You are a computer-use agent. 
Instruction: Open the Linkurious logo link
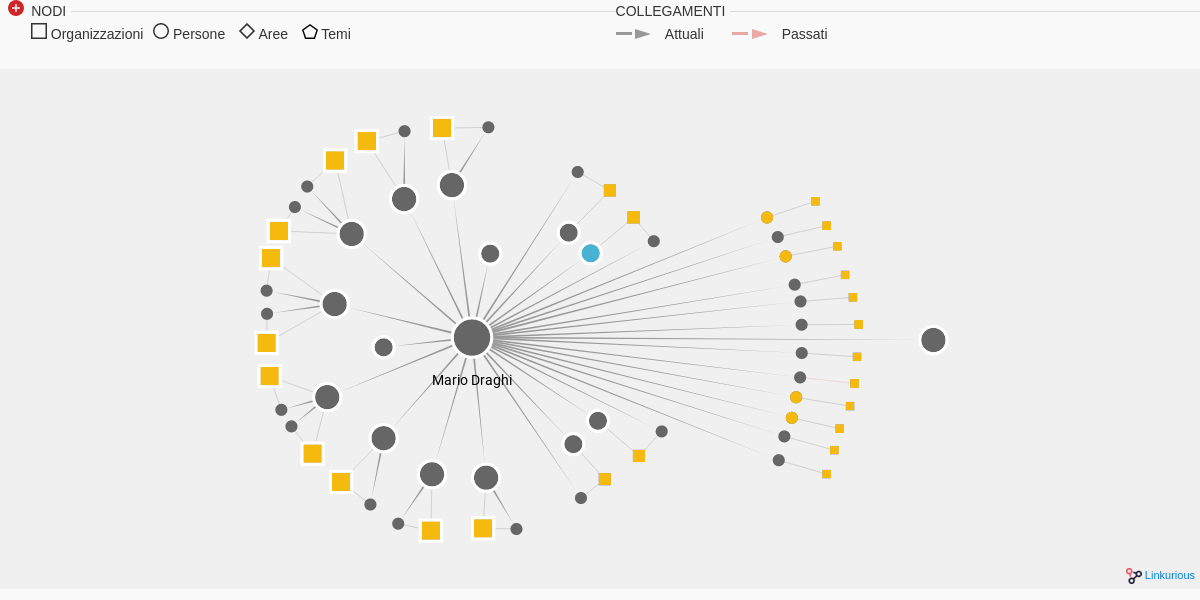click(1160, 575)
